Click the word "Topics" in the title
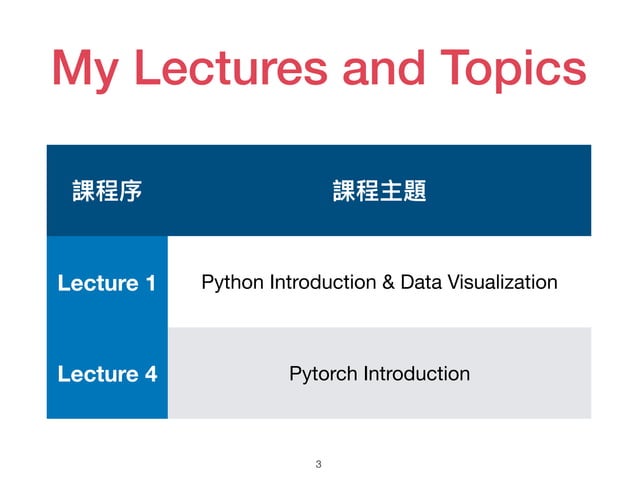 (x=513, y=70)
